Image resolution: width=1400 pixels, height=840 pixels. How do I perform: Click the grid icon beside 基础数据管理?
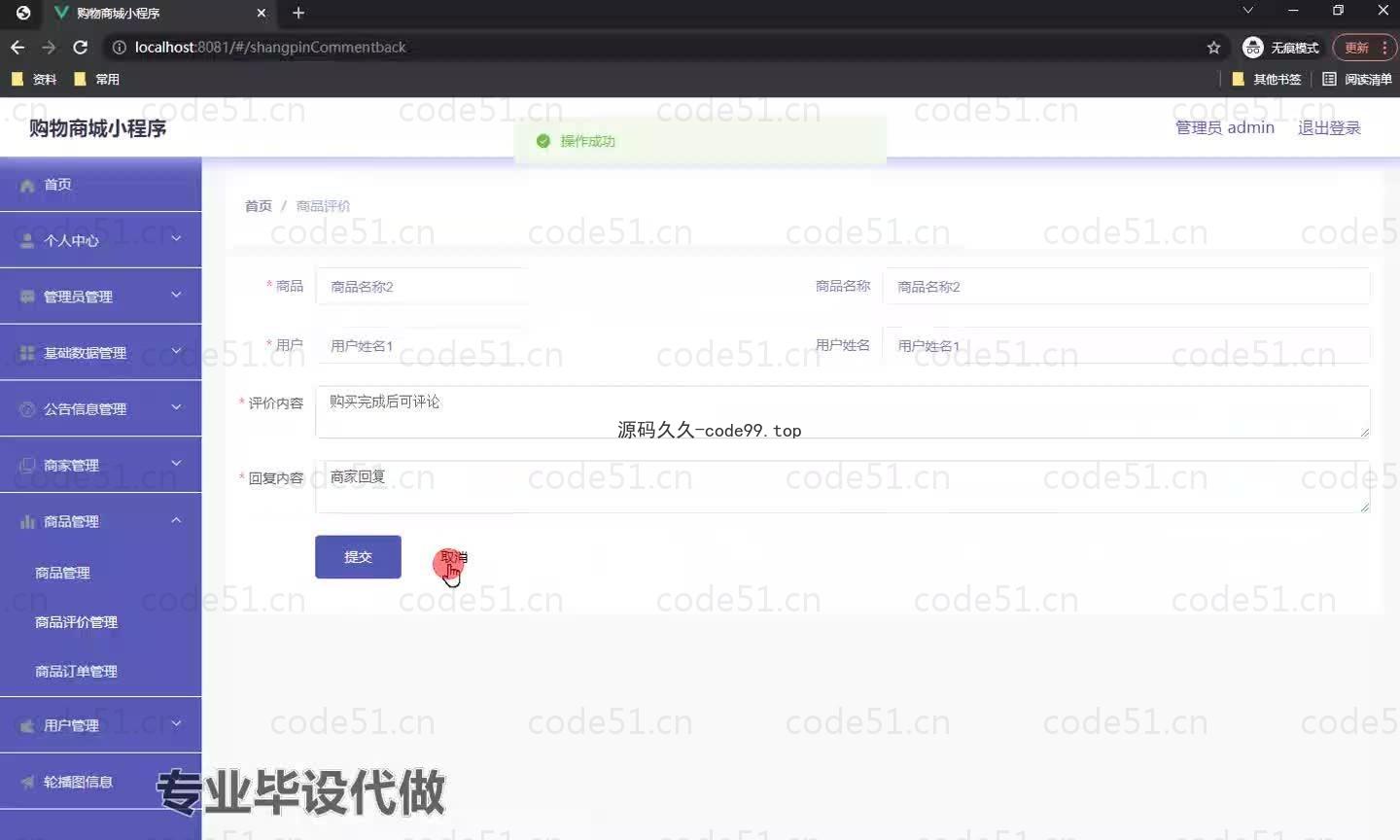27,353
